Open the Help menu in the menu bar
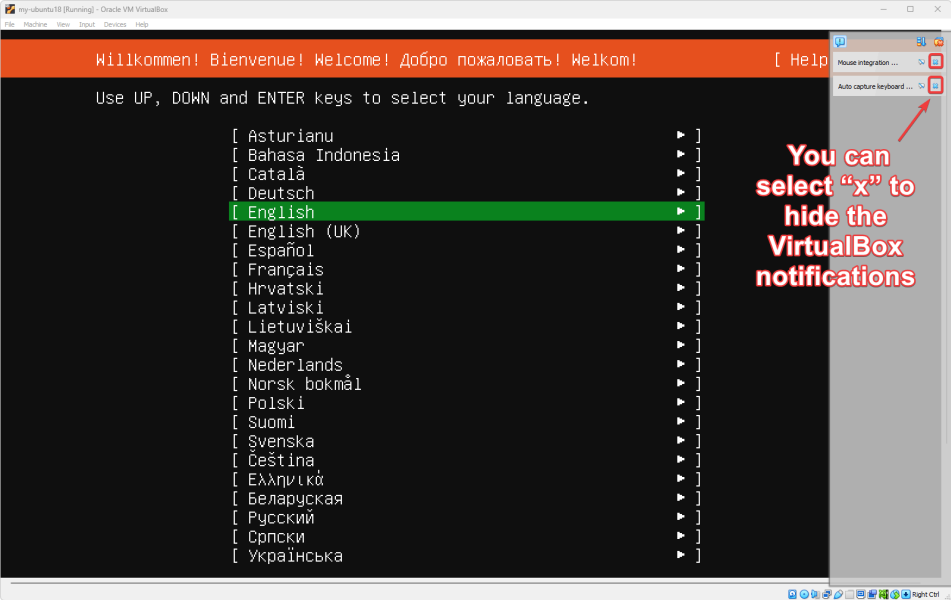951x600 pixels. [142, 24]
